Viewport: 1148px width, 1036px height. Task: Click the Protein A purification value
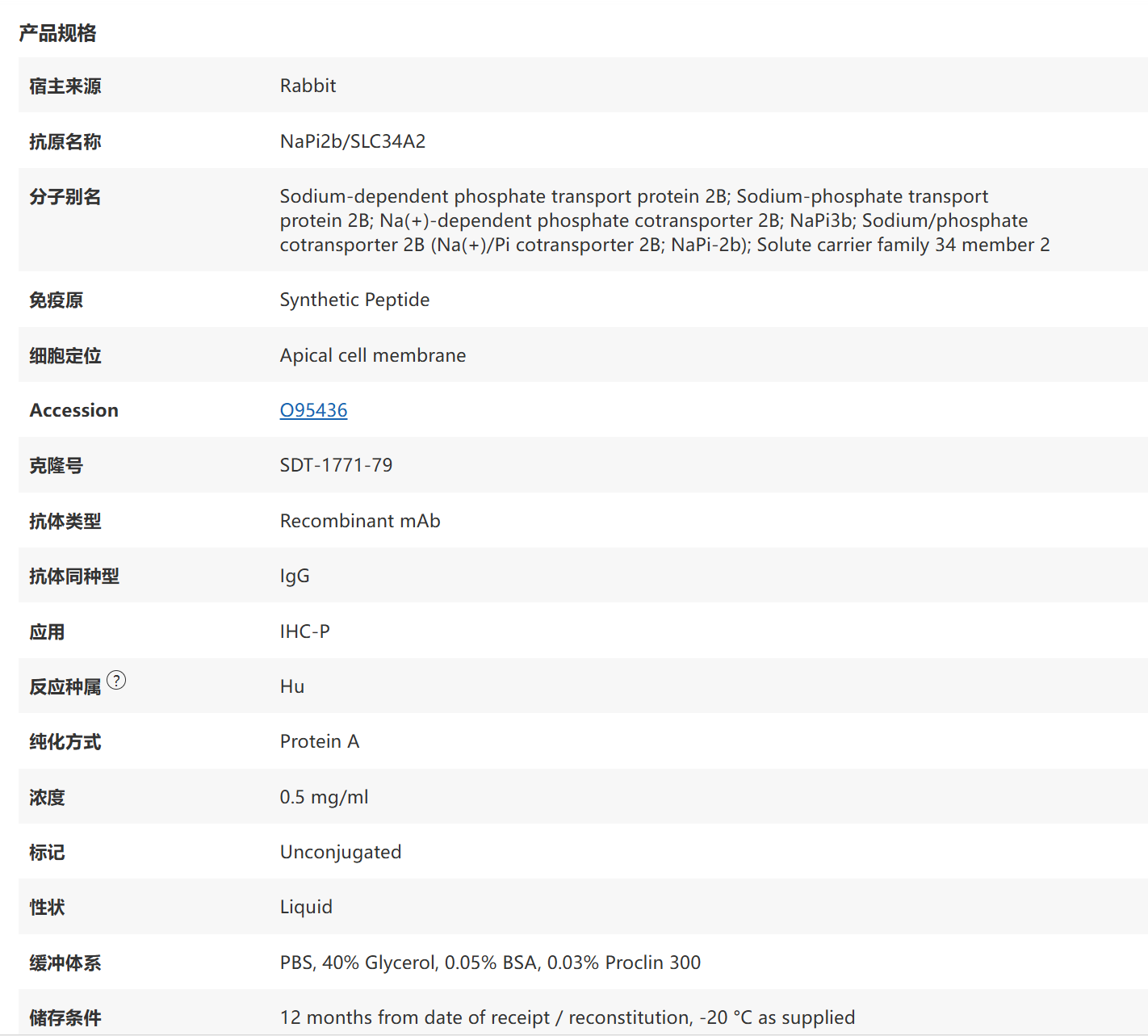pos(320,741)
